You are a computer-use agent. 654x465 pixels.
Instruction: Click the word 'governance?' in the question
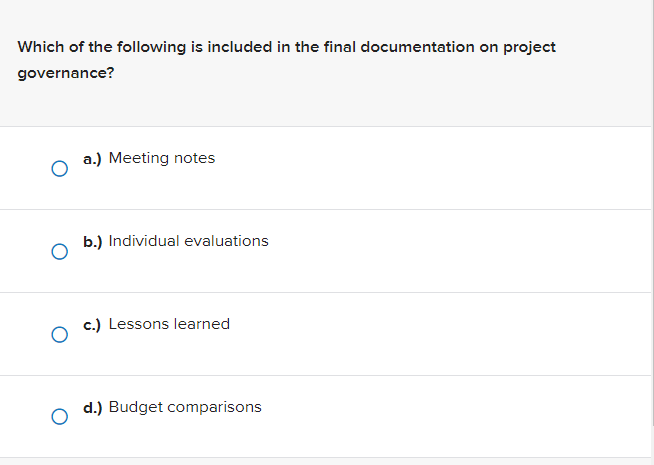click(x=65, y=74)
